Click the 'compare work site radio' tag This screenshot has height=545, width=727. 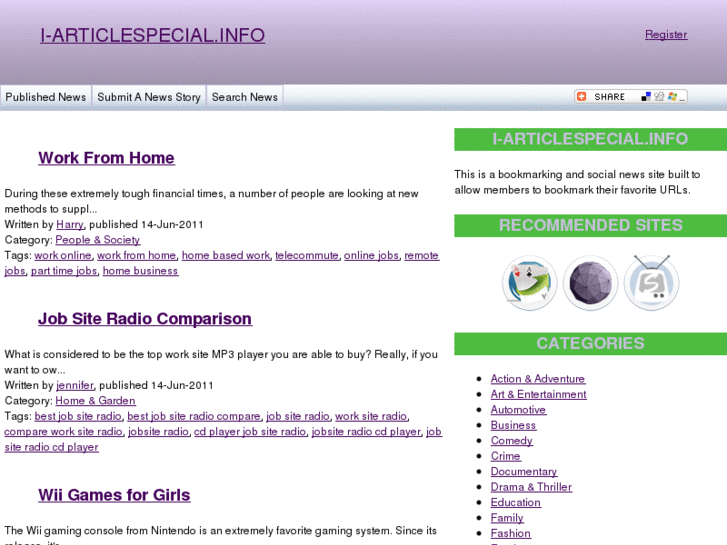coord(64,432)
